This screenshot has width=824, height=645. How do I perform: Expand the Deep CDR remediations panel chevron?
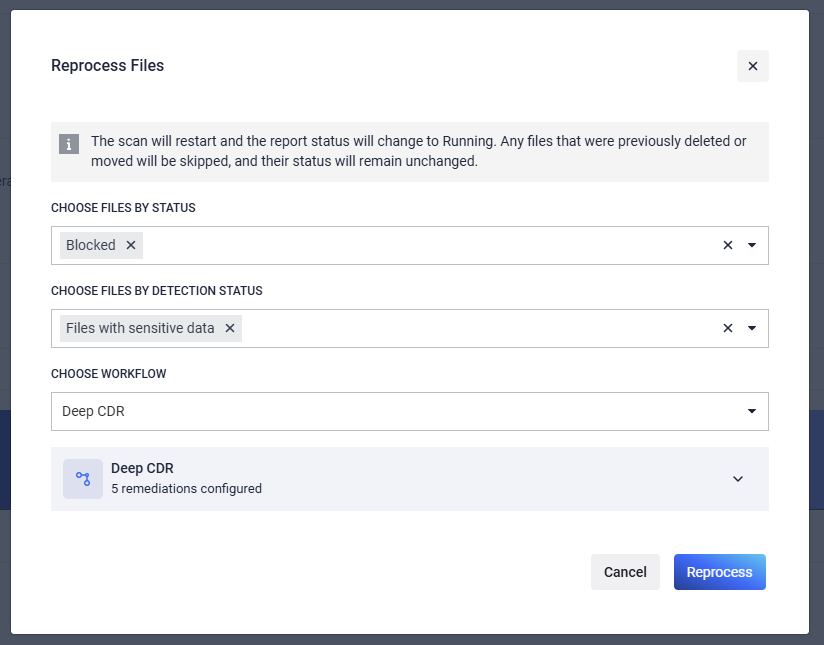click(x=738, y=479)
